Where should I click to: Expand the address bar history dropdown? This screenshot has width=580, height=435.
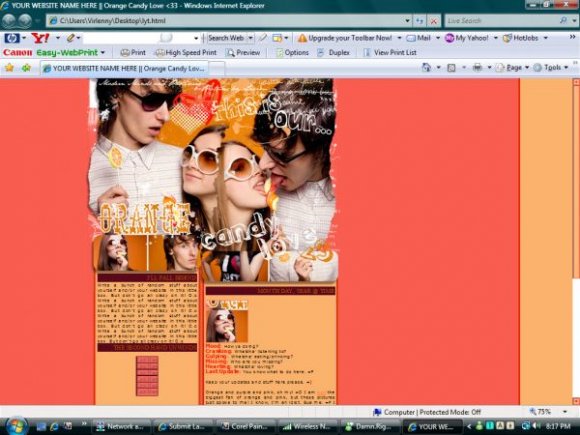[407, 21]
